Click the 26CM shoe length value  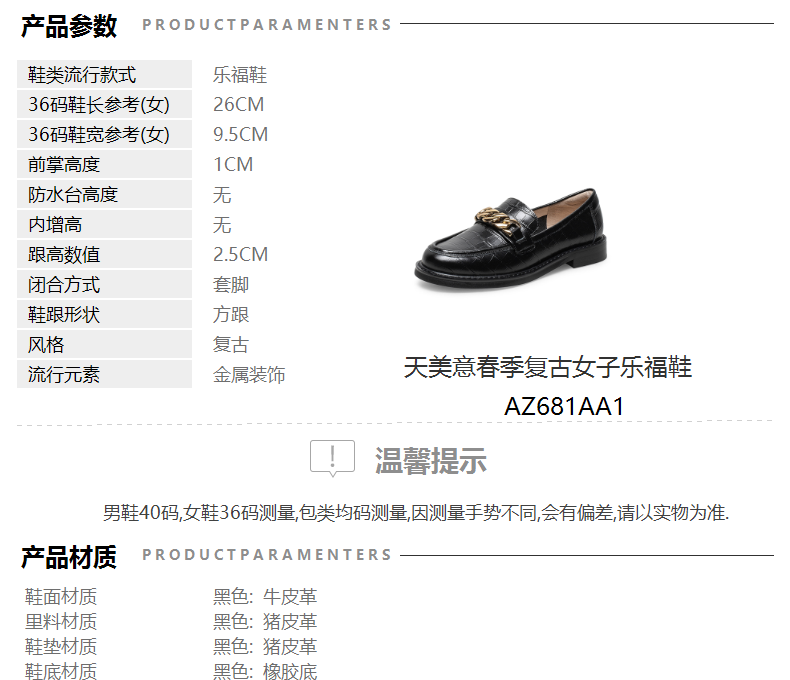[x=238, y=105]
